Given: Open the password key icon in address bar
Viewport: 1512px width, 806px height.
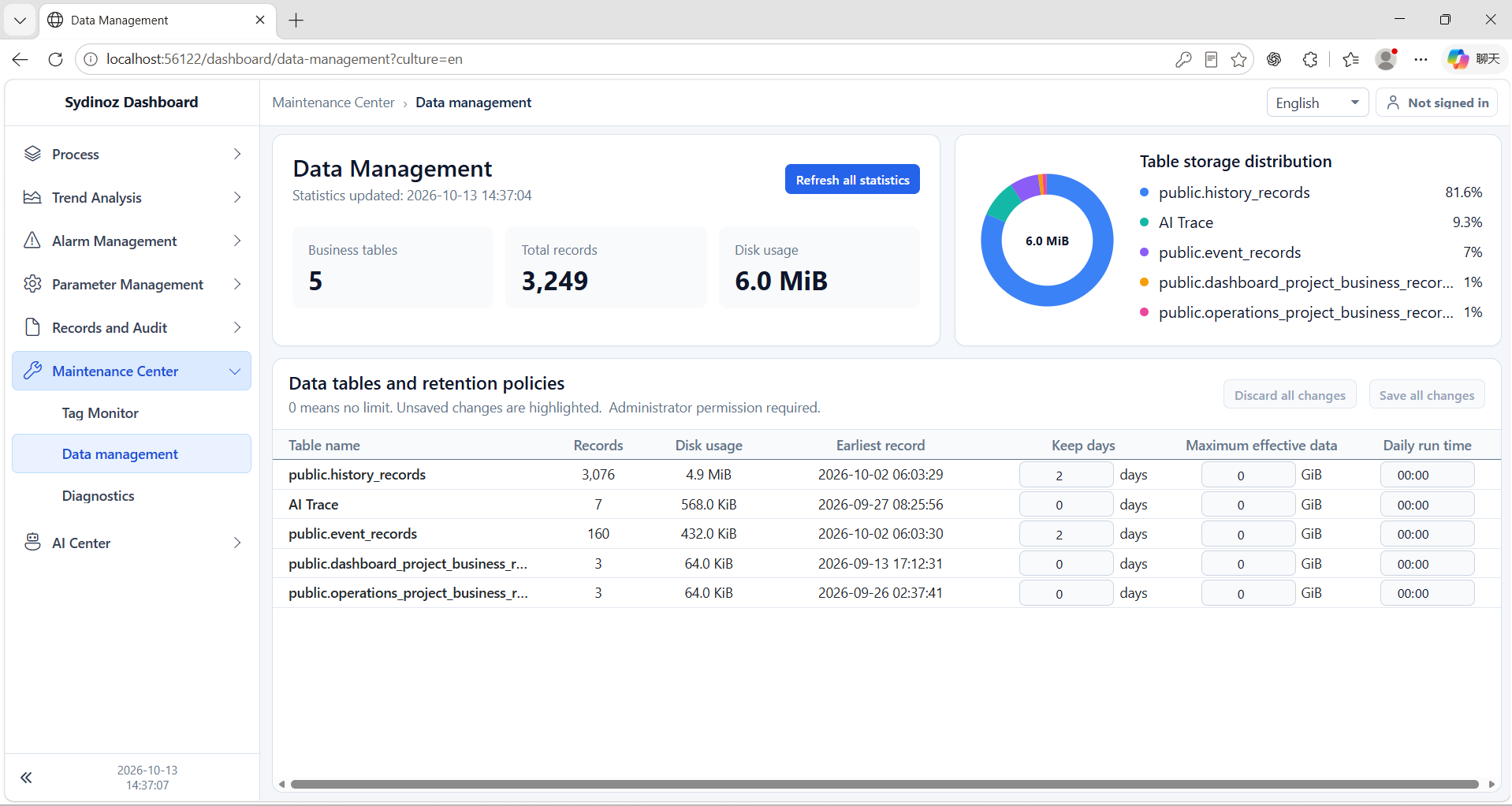Looking at the screenshot, I should pyautogui.click(x=1182, y=59).
